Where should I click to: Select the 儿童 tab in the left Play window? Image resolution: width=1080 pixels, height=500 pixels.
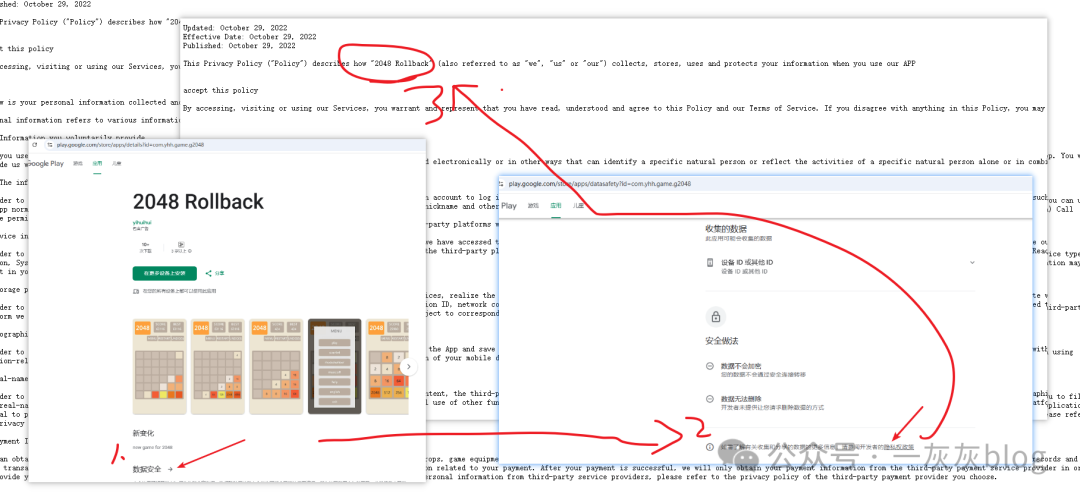(x=116, y=162)
